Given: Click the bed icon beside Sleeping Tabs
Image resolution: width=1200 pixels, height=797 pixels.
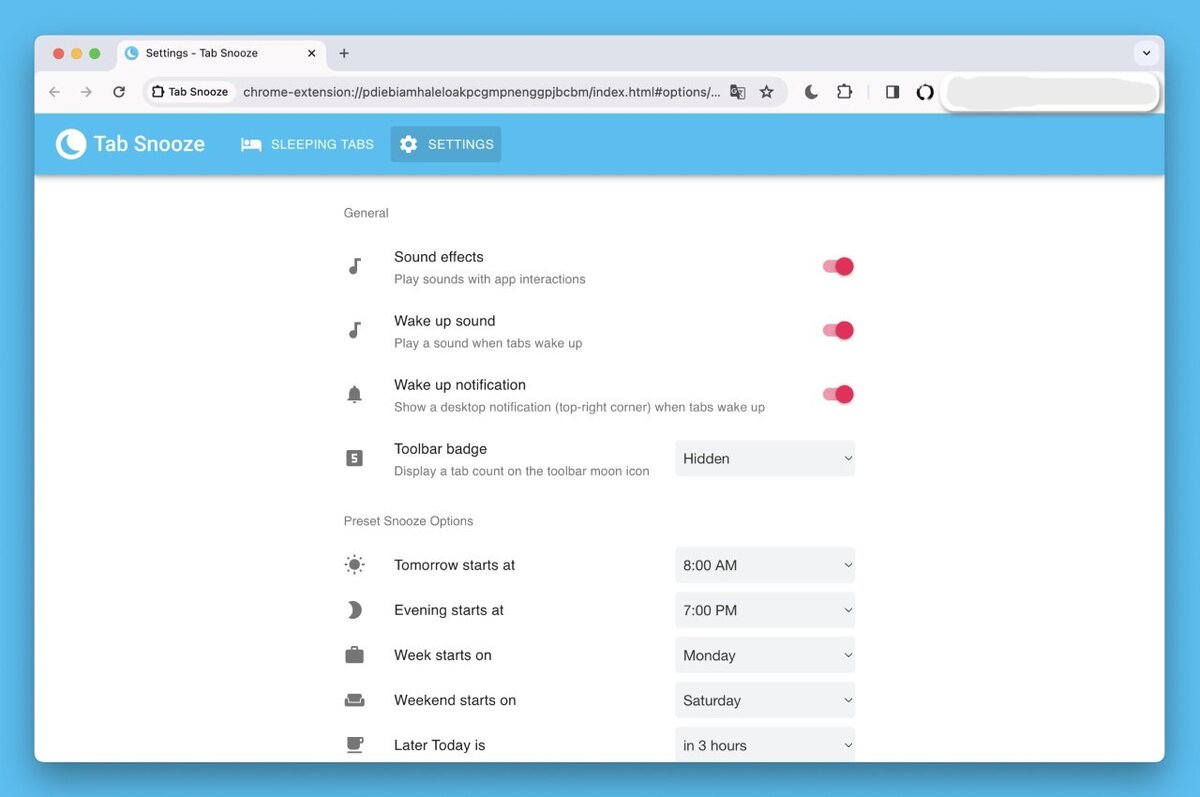Looking at the screenshot, I should [251, 144].
